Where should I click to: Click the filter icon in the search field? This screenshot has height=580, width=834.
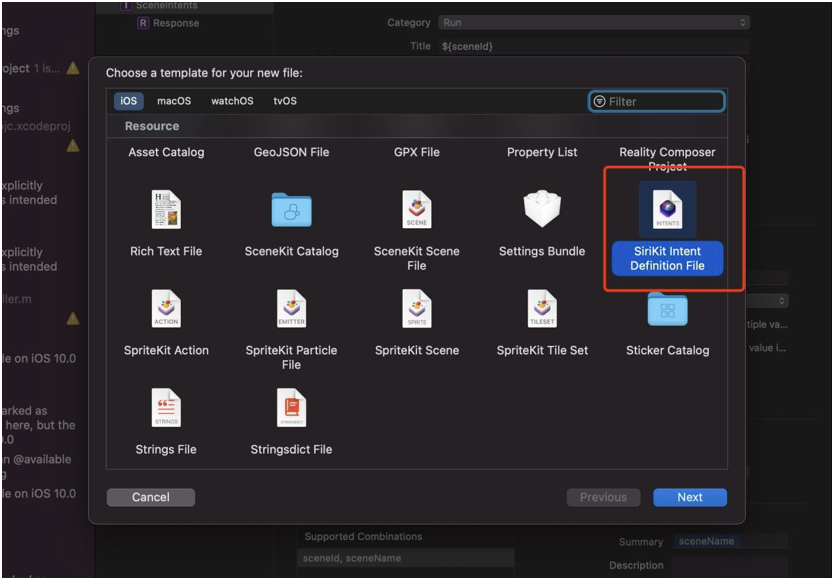tap(599, 101)
